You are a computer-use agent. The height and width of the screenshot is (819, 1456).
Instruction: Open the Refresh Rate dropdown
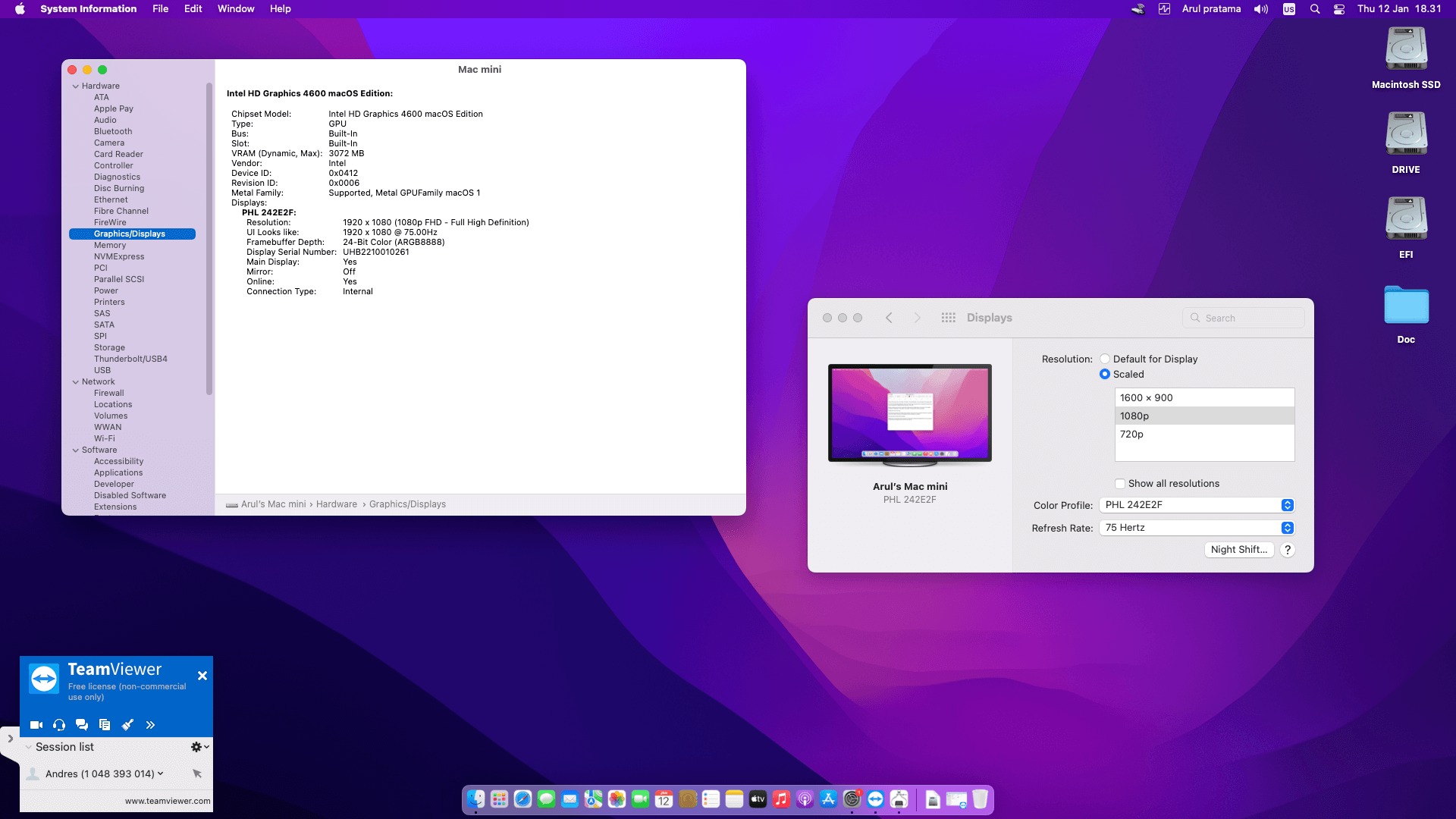(1197, 528)
